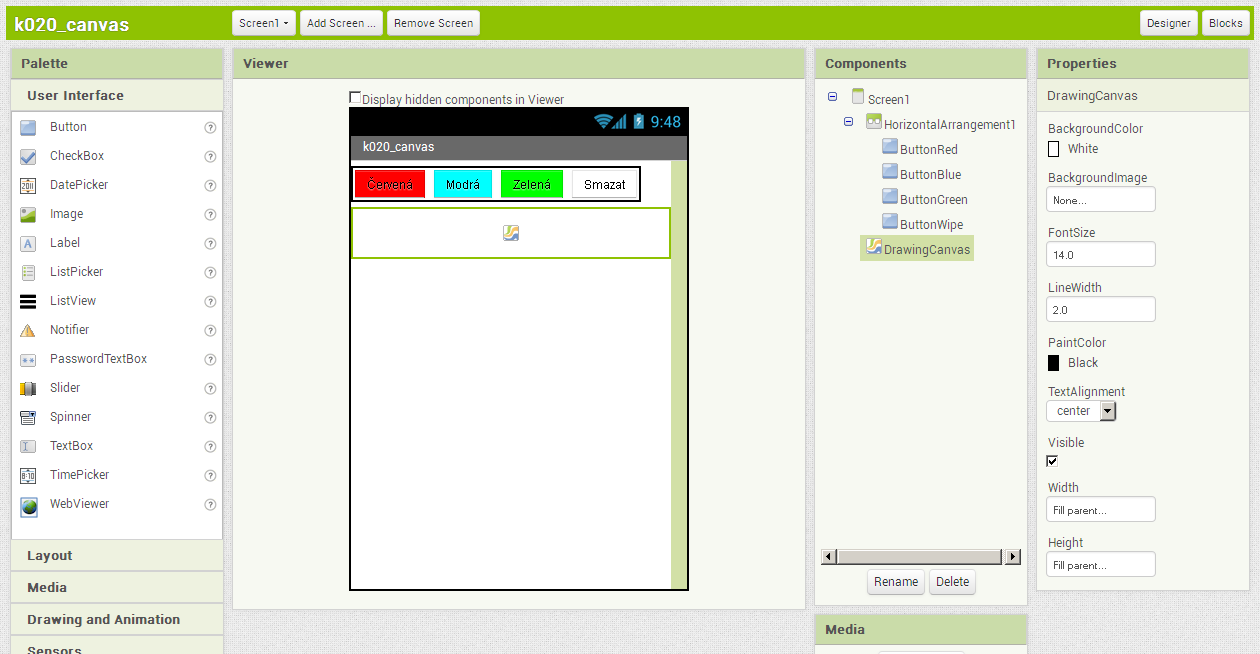Screen dimensions: 1260x654
Task: Select ButtonRed in the components tree
Action: [x=920, y=149]
